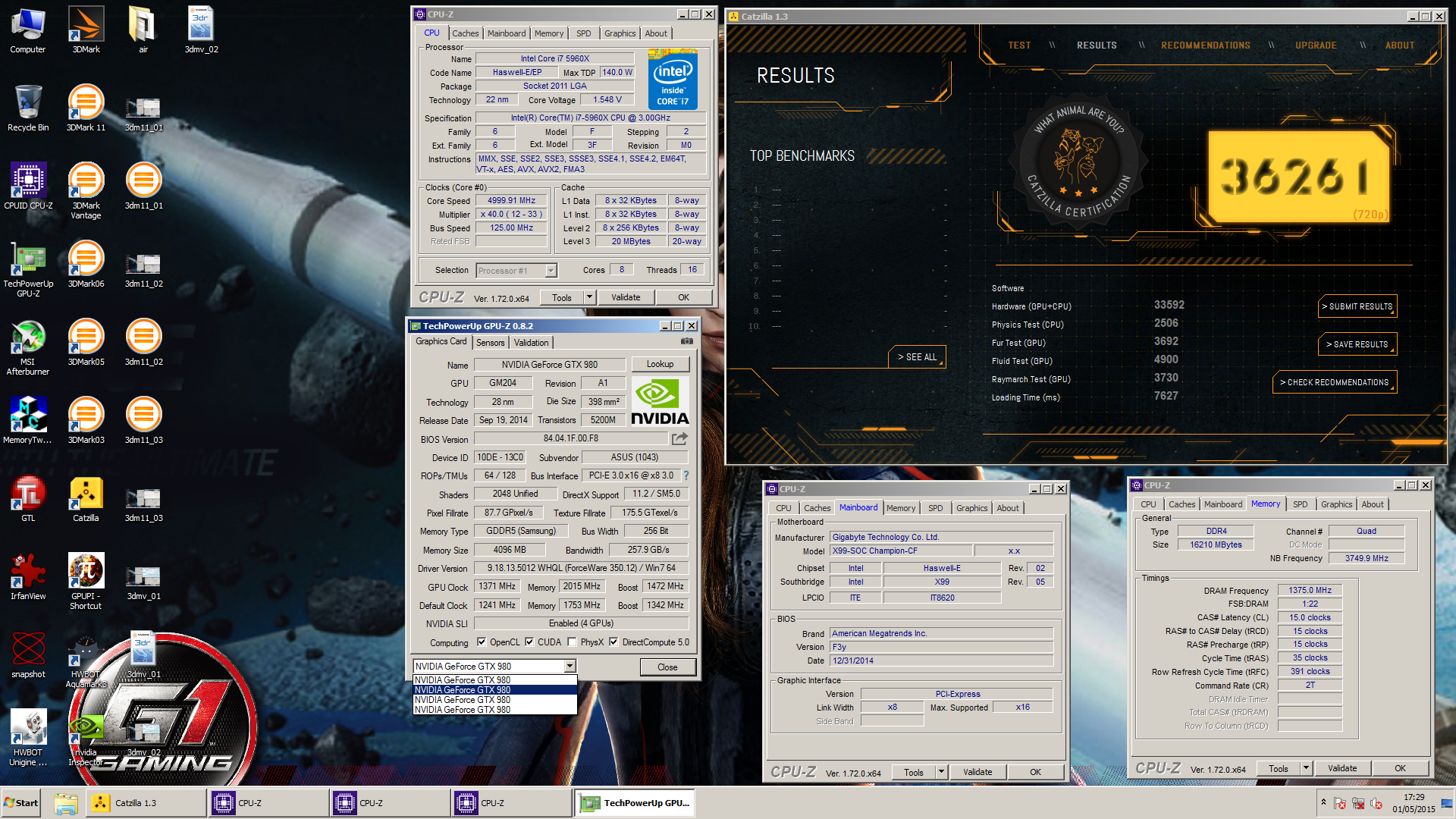
Task: Open the 3DMark06 desktop shortcut
Action: tap(86, 264)
